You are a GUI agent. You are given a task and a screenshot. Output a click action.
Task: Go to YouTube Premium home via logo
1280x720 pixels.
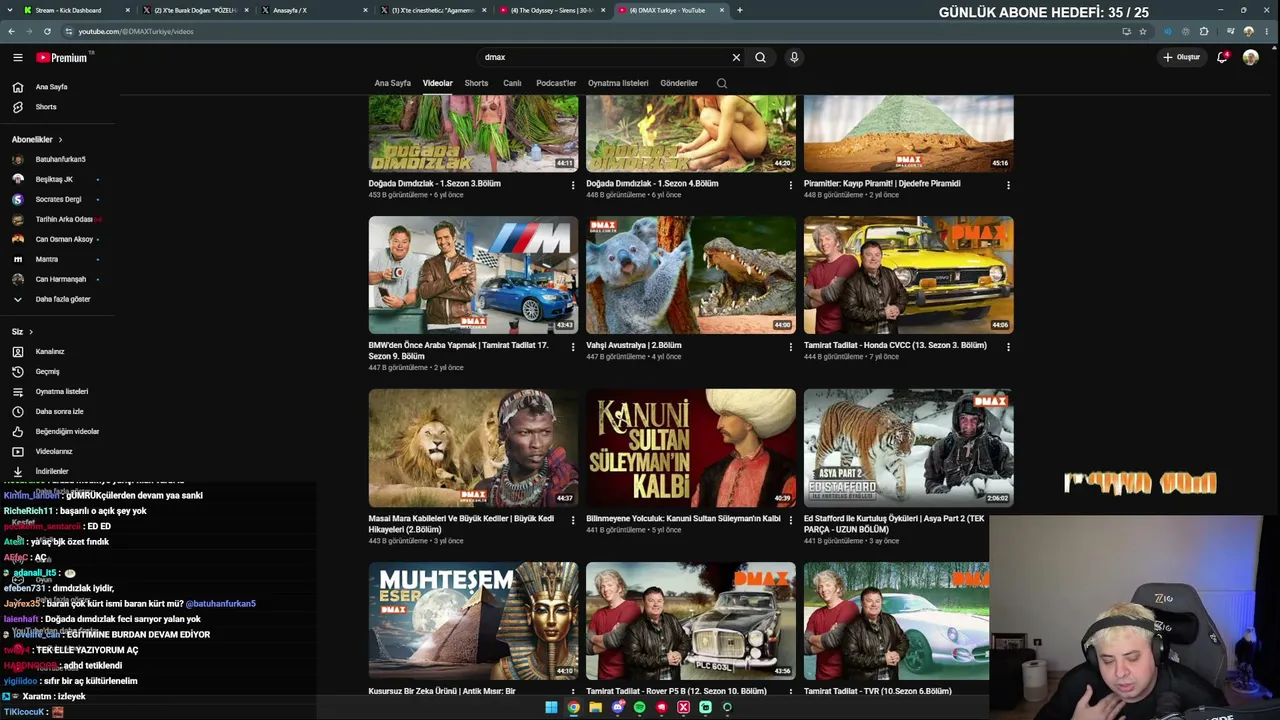click(x=62, y=58)
